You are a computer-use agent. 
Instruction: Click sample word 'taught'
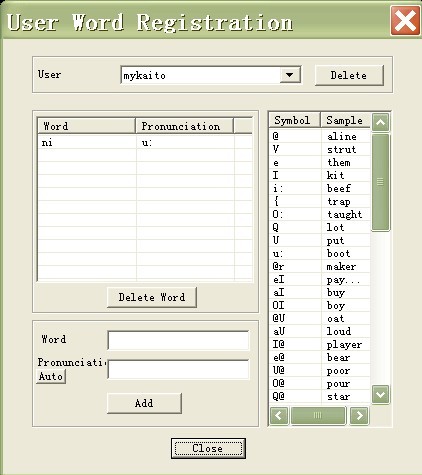click(344, 214)
